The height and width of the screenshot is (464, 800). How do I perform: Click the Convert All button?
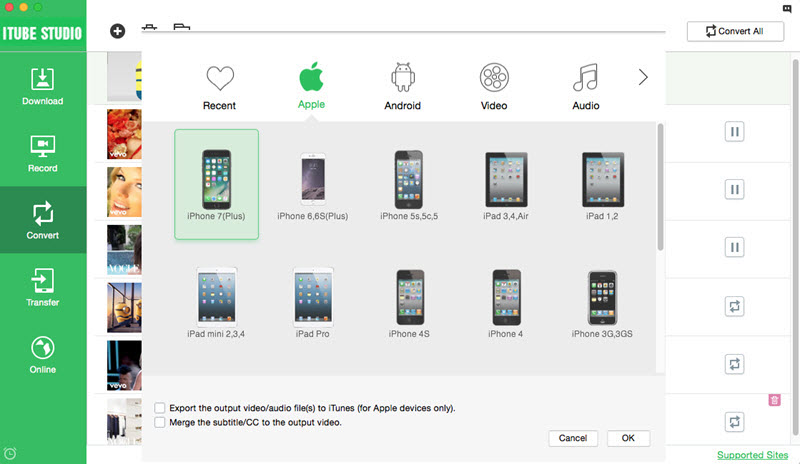[735, 31]
